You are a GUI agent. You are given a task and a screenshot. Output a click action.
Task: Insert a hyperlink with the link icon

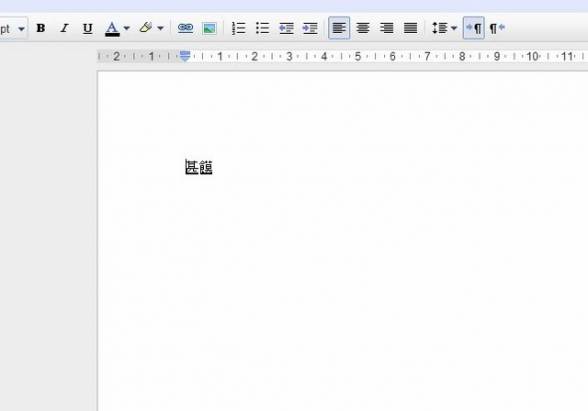(185, 28)
